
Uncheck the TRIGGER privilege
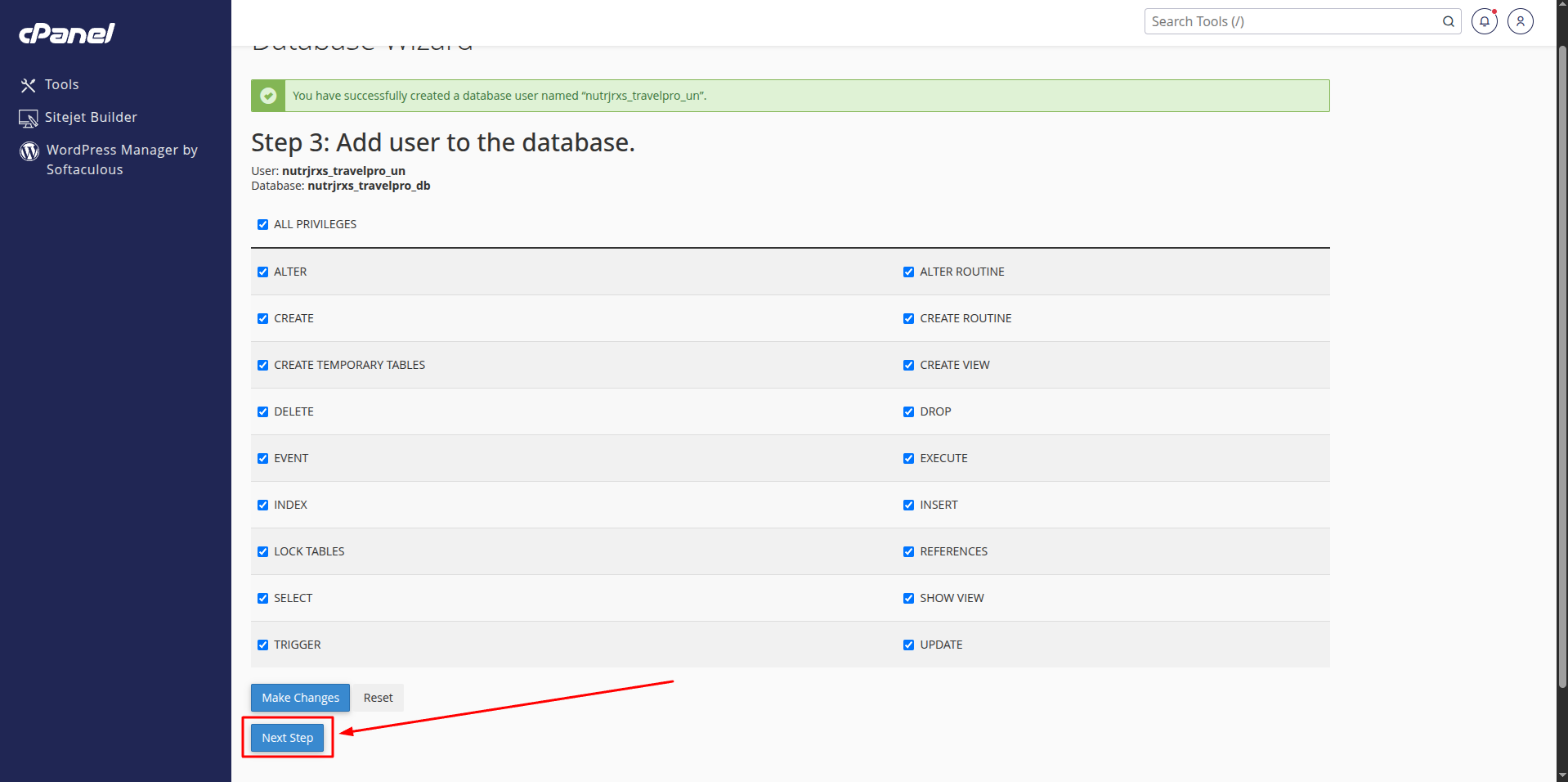tap(262, 645)
